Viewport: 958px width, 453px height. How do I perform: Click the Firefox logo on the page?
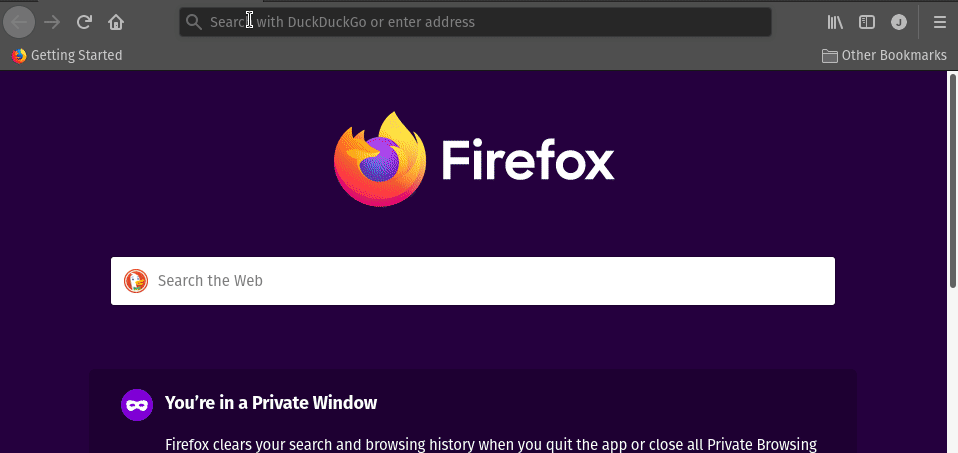381,160
